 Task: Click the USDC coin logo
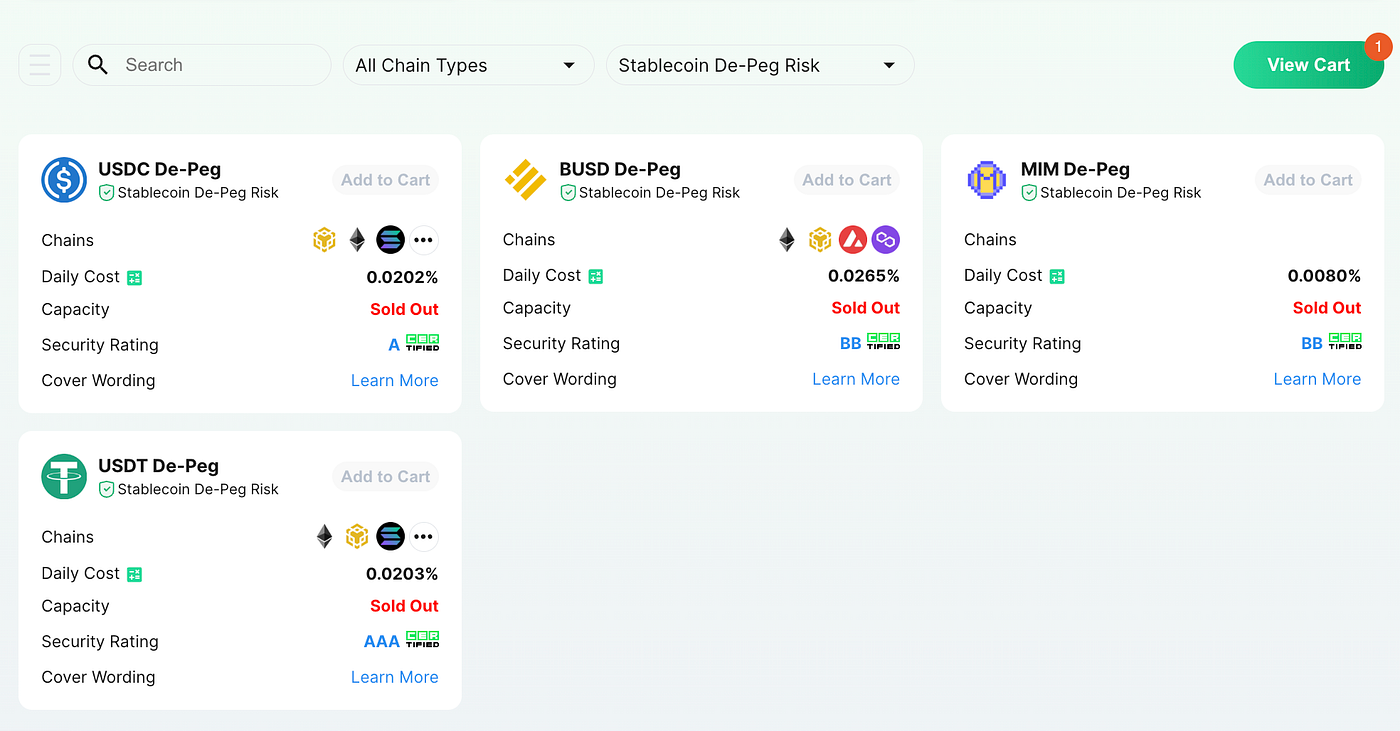point(64,180)
